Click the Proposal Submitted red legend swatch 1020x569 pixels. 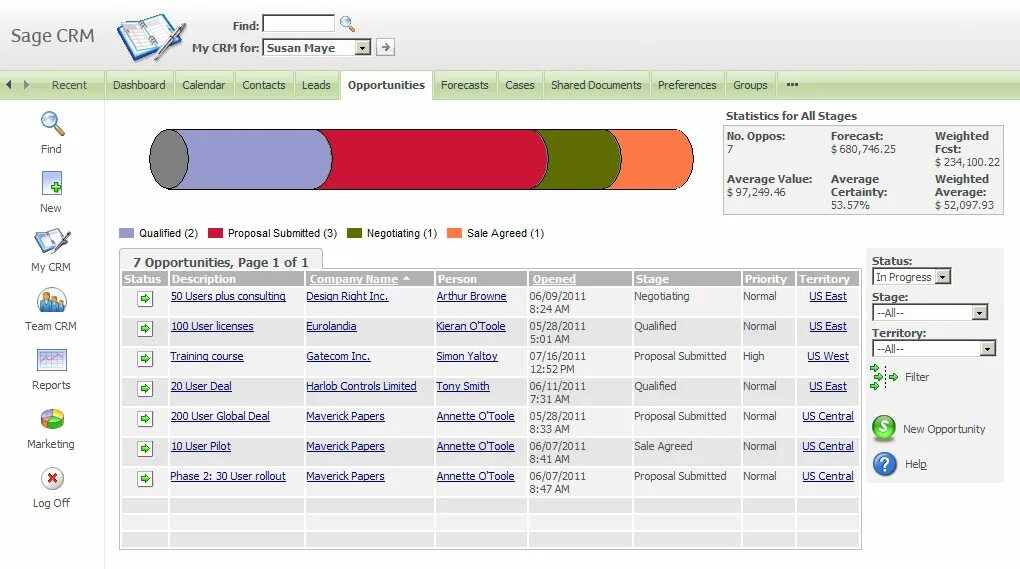coord(215,233)
